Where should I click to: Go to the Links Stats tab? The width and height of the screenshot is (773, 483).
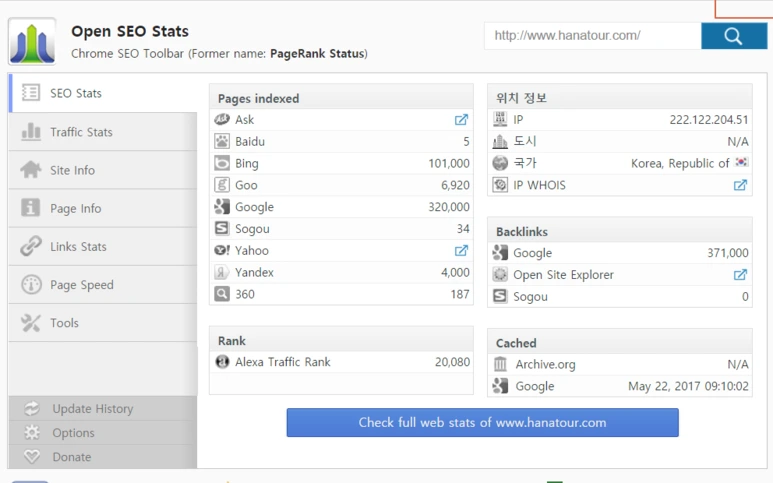[x=103, y=246]
